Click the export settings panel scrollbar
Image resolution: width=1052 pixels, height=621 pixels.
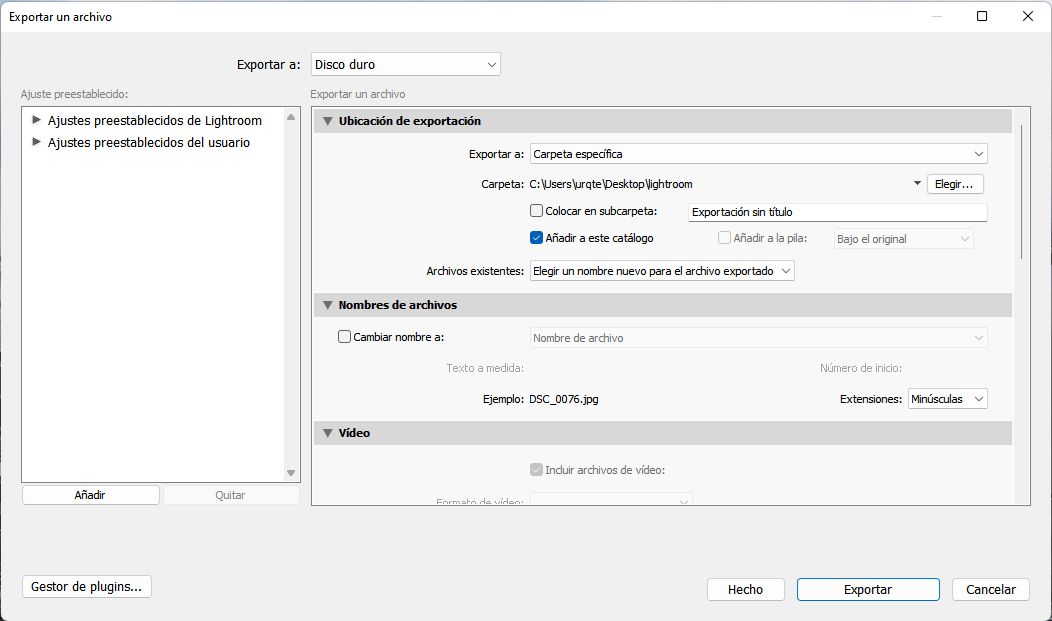click(1021, 190)
